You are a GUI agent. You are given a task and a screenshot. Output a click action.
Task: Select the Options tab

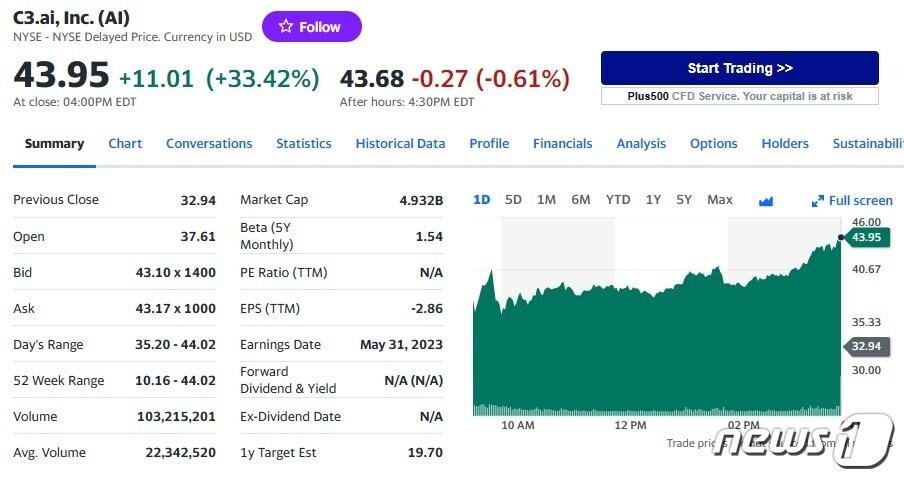(713, 144)
